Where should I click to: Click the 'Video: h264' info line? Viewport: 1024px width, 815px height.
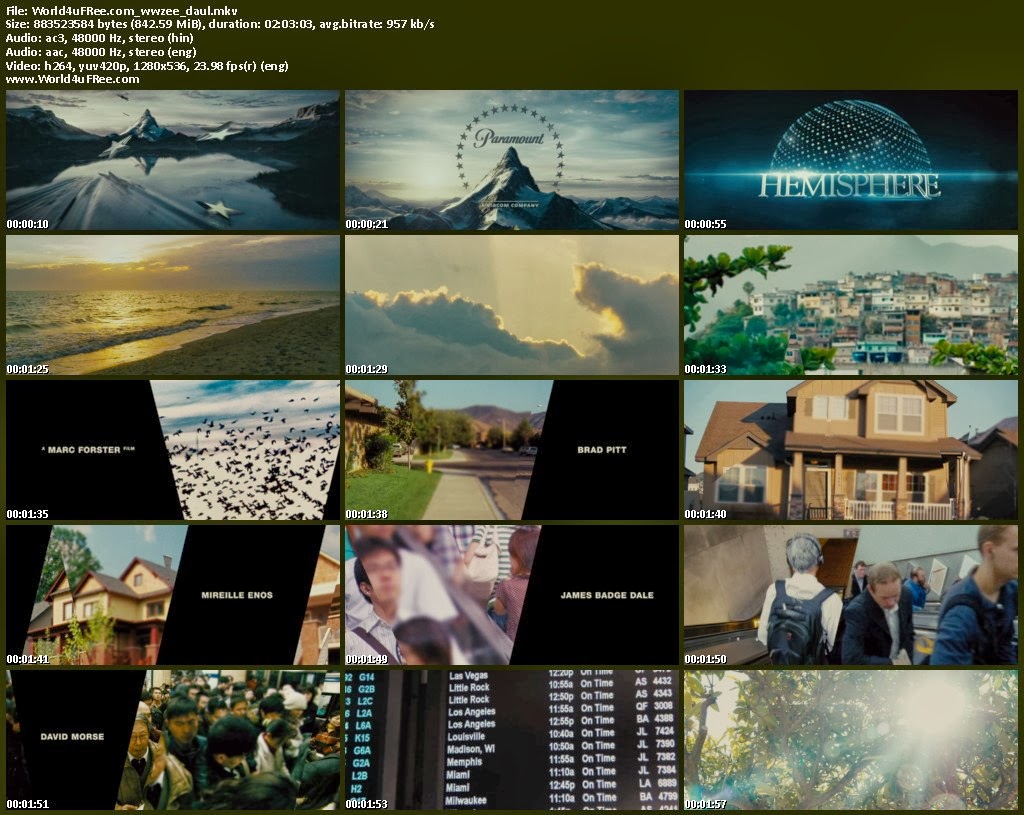(x=147, y=65)
